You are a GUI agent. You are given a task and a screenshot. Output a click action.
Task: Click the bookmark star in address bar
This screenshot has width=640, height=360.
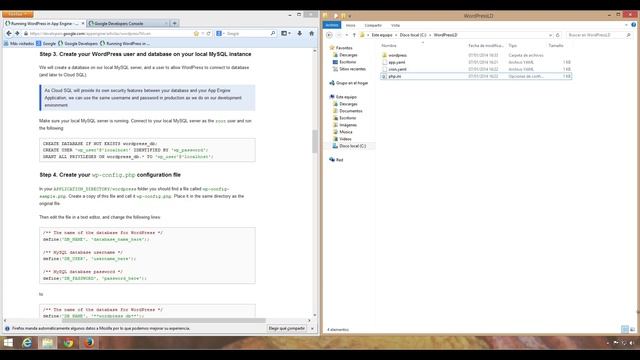(196, 33)
